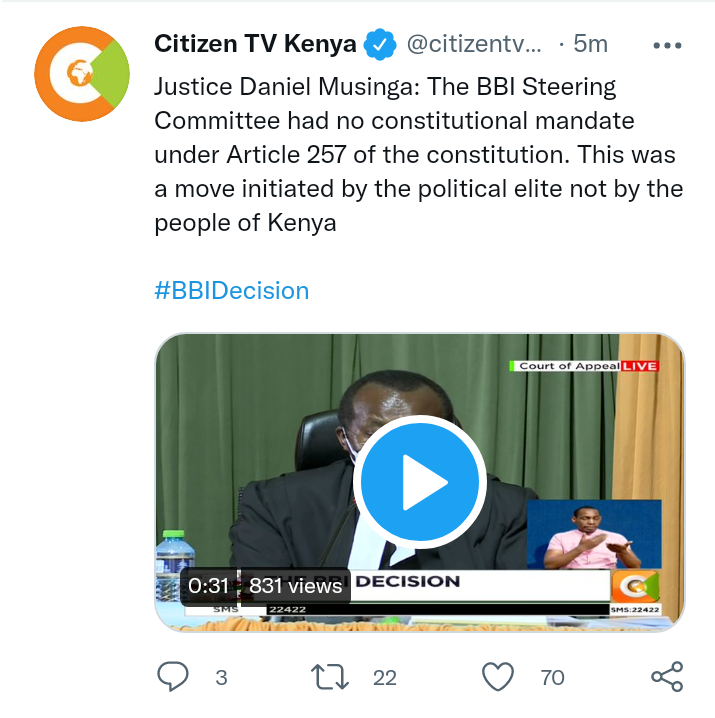The height and width of the screenshot is (718, 715).
Task: Click the reply speech bubble icon
Action: pos(173,677)
